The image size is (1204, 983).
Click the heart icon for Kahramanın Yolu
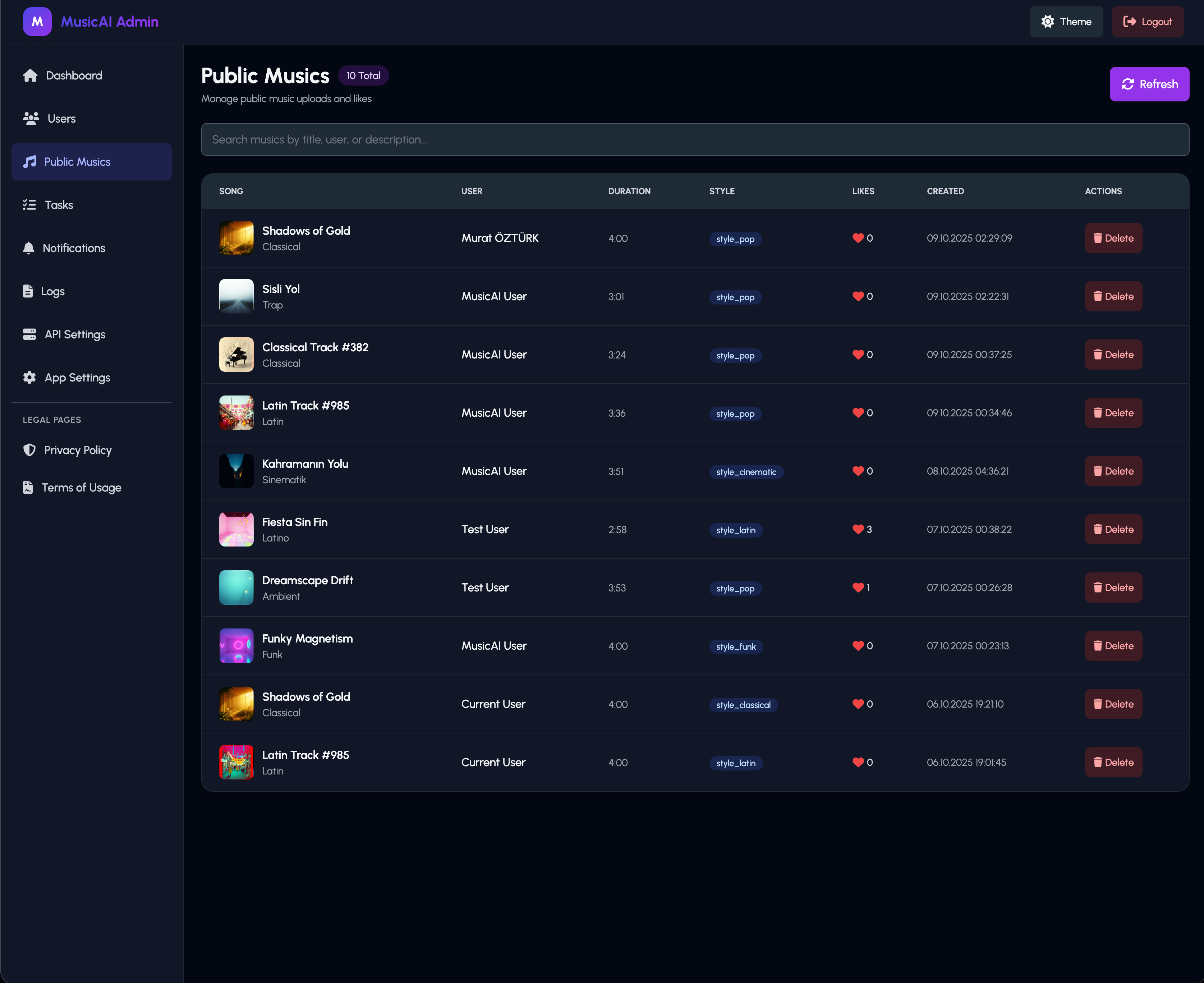click(x=858, y=471)
